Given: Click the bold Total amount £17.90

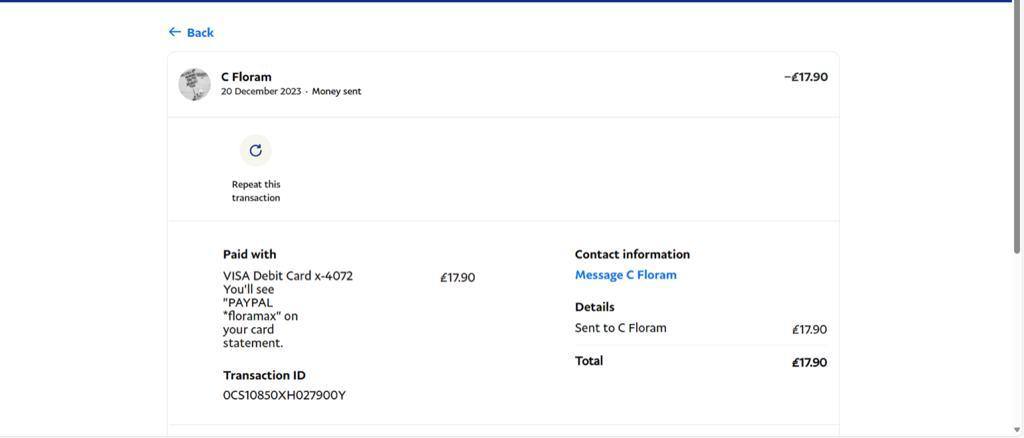Looking at the screenshot, I should coord(809,362).
